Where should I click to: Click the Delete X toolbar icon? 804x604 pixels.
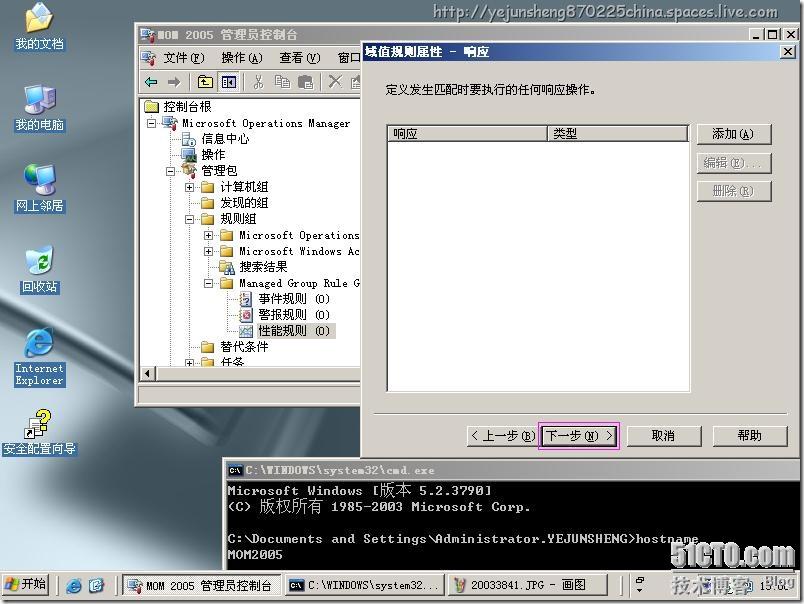(335, 82)
